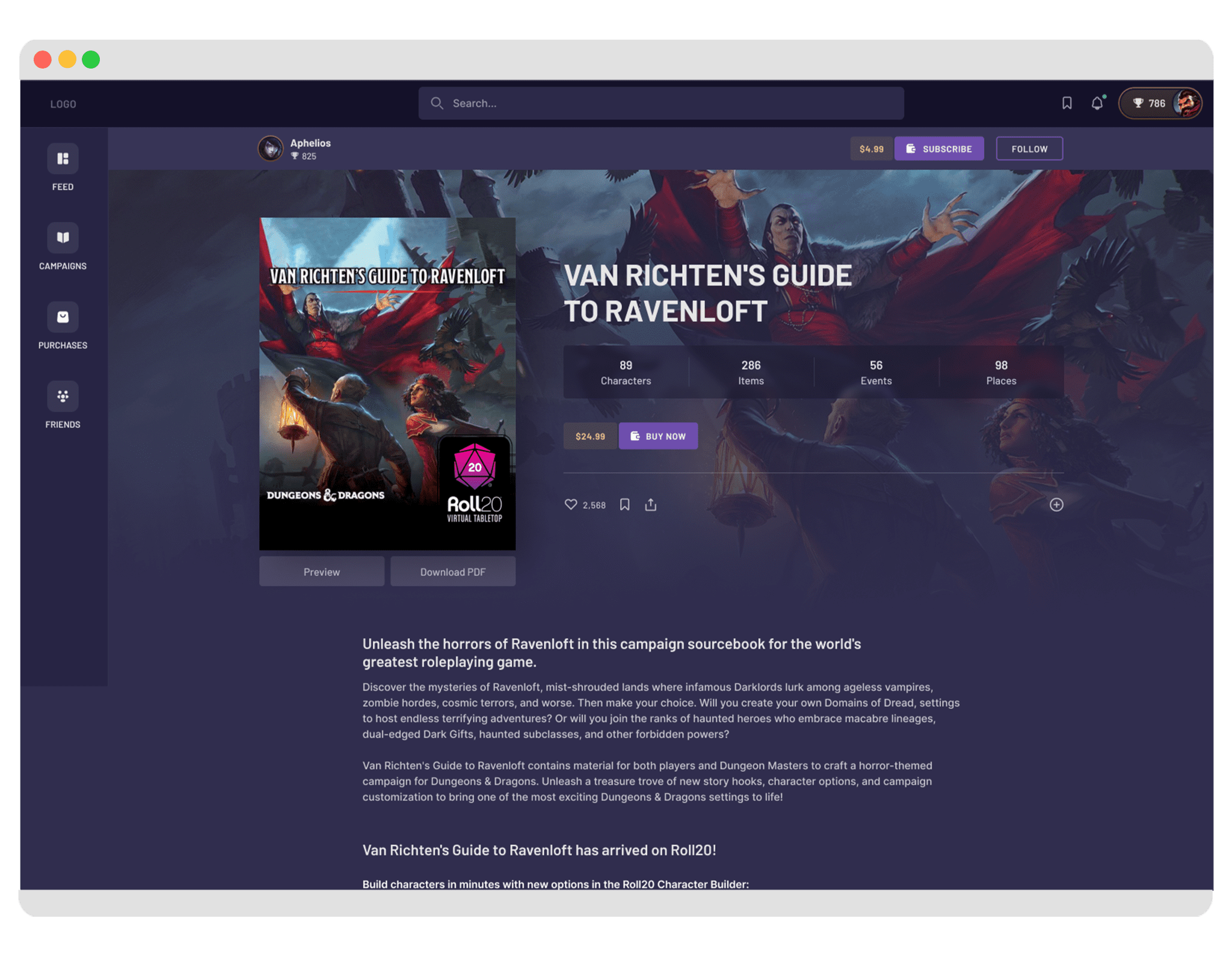1232x956 pixels.
Task: Click the 'Build characters in minutes' line
Action: coord(555,884)
